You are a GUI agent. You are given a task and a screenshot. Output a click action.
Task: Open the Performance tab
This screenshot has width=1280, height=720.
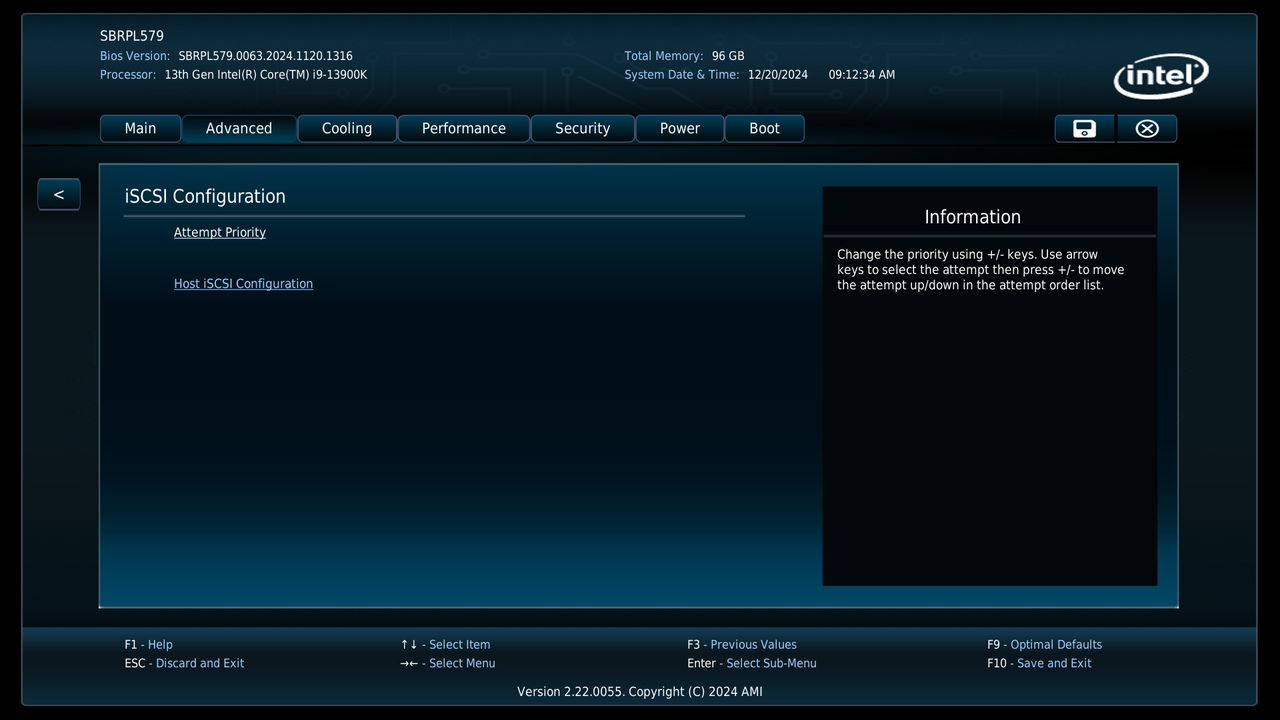coord(464,128)
